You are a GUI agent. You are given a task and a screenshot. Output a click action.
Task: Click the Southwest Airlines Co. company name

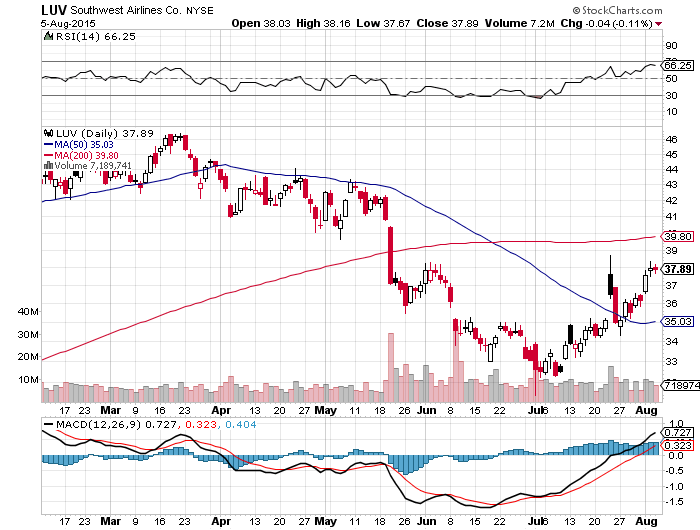click(126, 10)
